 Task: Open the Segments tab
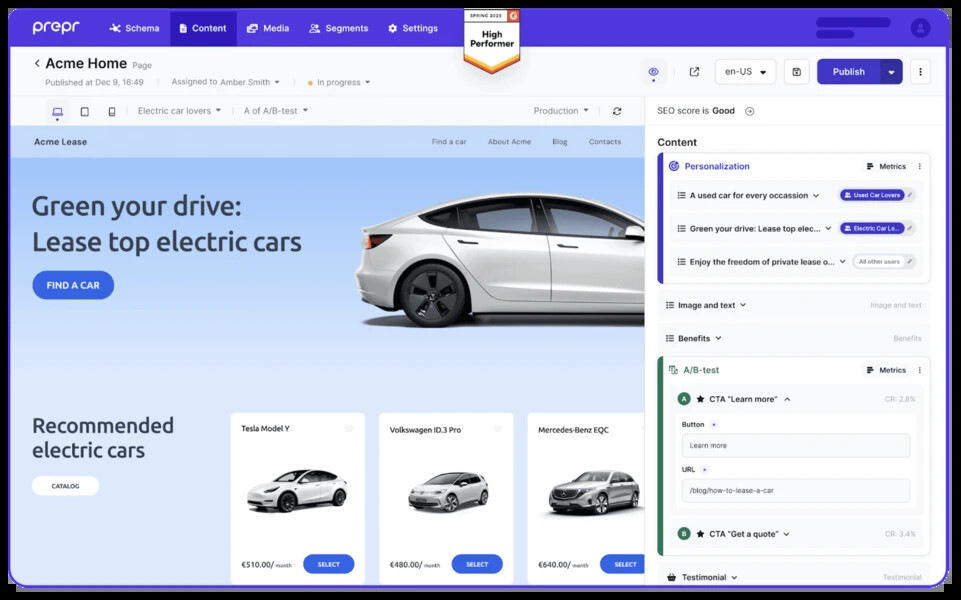pos(338,28)
